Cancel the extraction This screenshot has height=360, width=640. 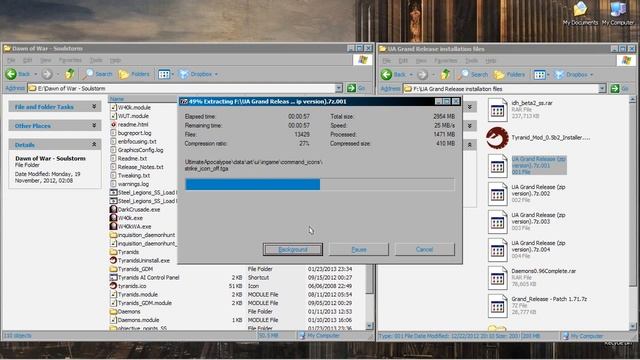pyautogui.click(x=424, y=249)
